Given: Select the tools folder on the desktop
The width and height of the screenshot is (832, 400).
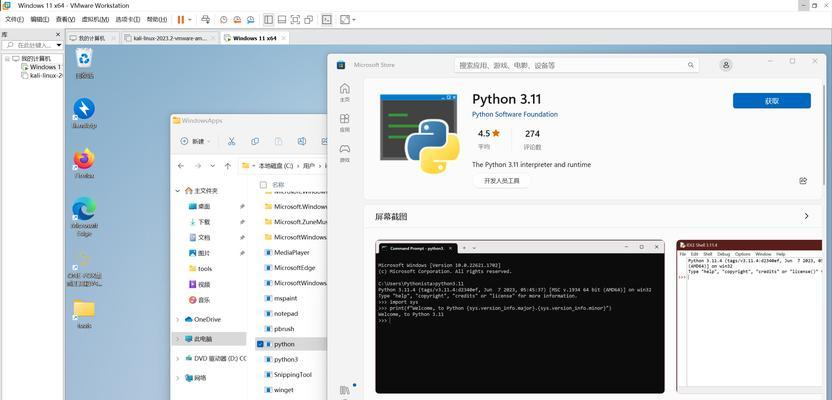Looking at the screenshot, I should click(84, 315).
